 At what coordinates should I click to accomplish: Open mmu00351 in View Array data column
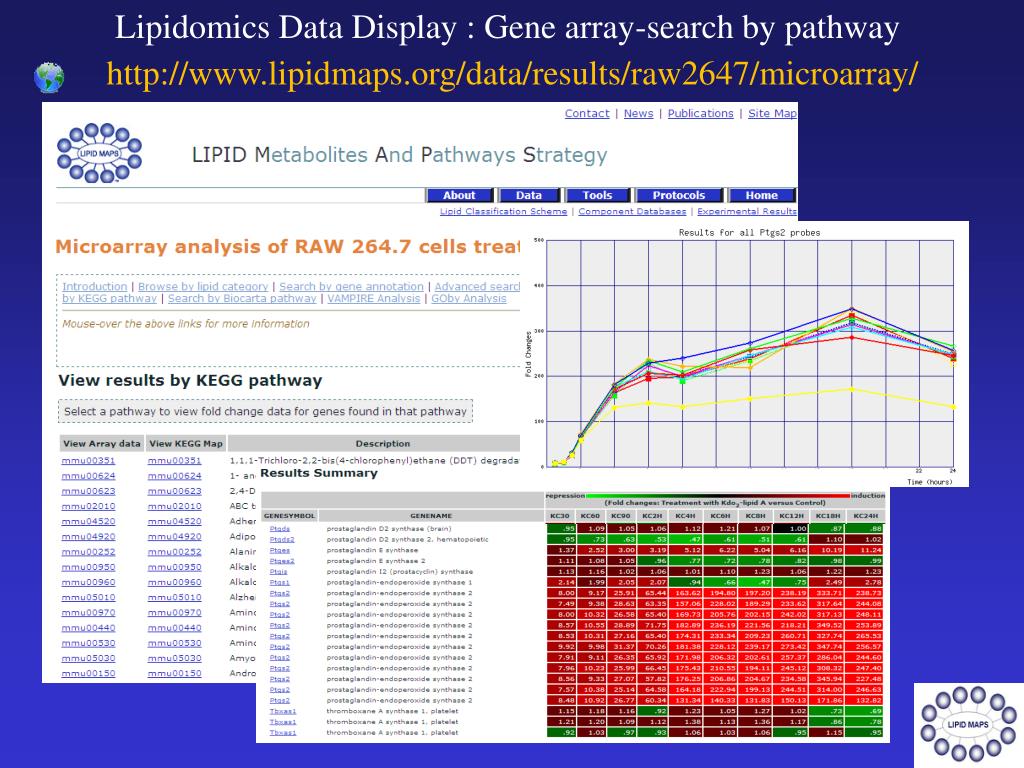tap(88, 461)
